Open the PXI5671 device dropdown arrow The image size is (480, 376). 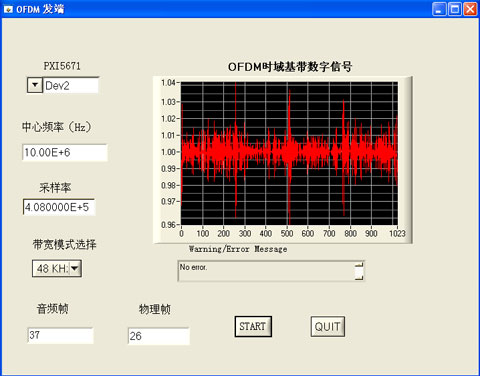point(35,85)
